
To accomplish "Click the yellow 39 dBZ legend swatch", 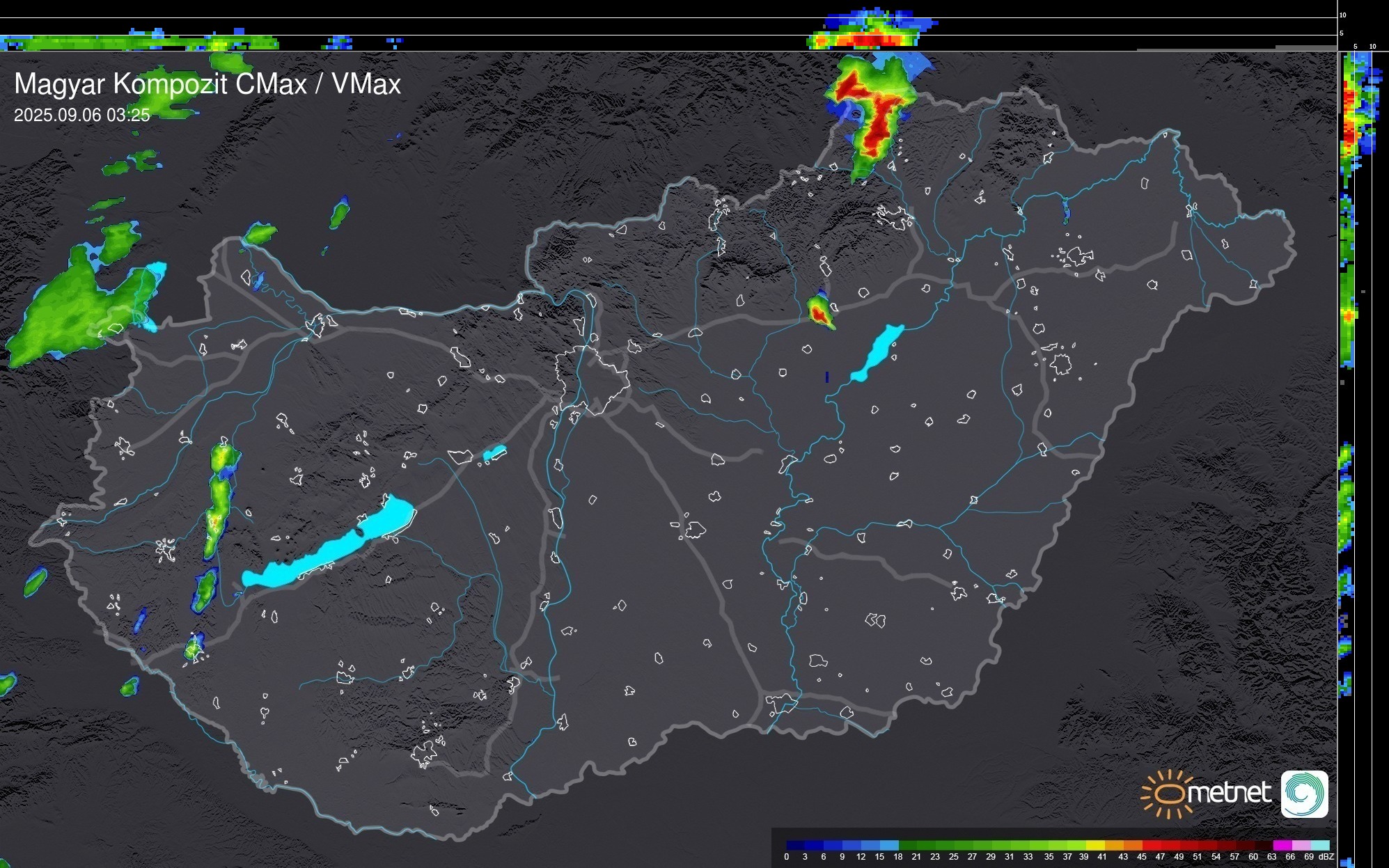I will tap(1095, 845).
